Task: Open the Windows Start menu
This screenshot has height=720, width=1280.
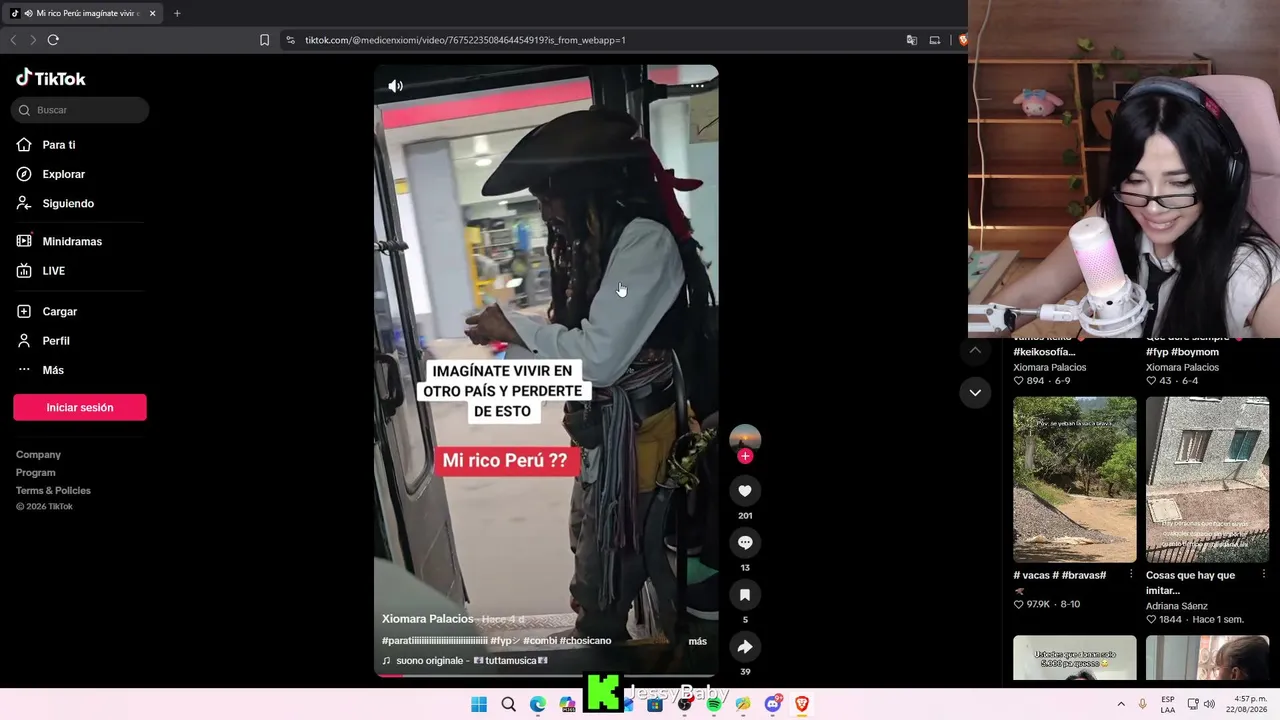Action: tap(479, 705)
